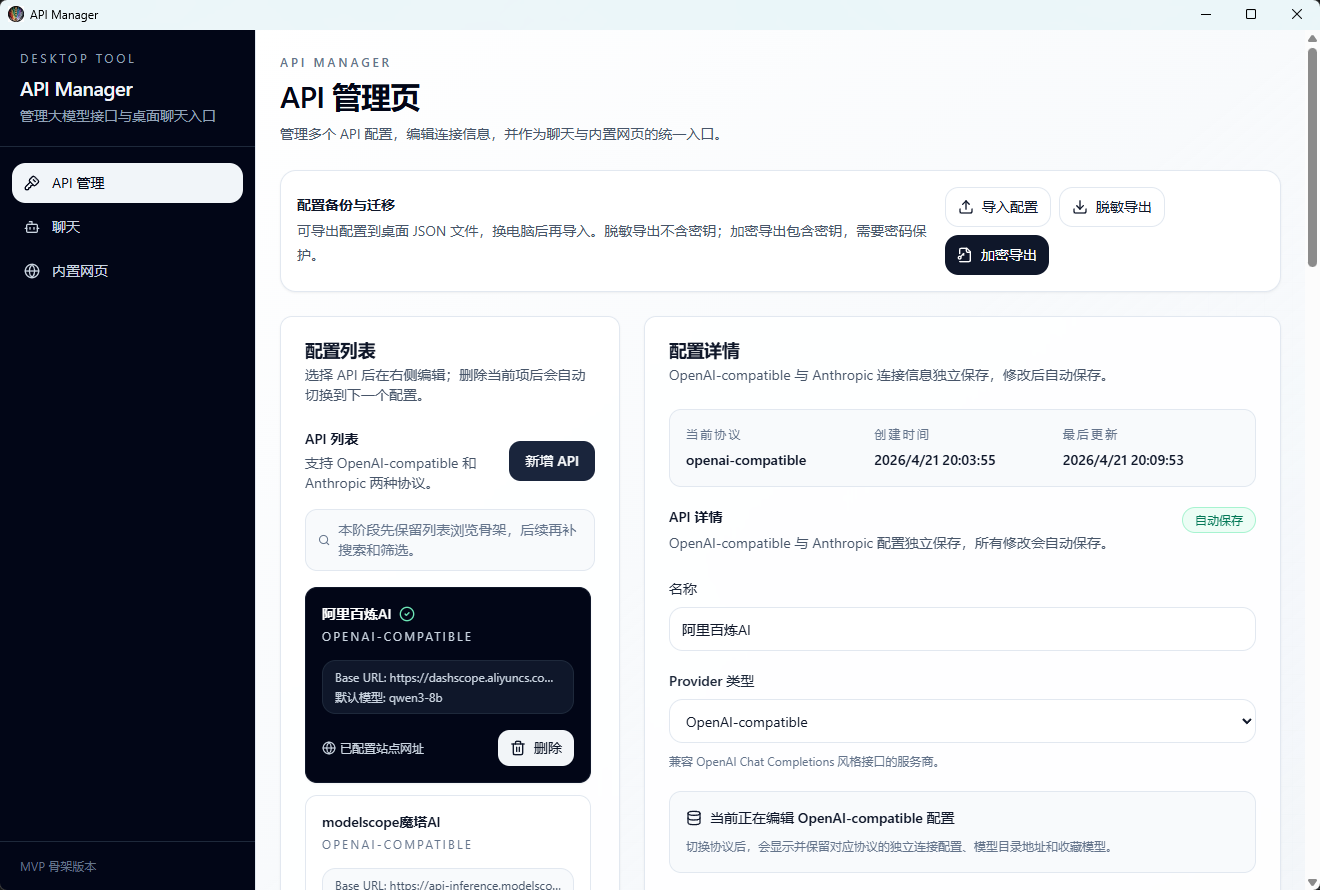The height and width of the screenshot is (890, 1320).
Task: Click the API Manager app icon in title bar
Action: 16,14
